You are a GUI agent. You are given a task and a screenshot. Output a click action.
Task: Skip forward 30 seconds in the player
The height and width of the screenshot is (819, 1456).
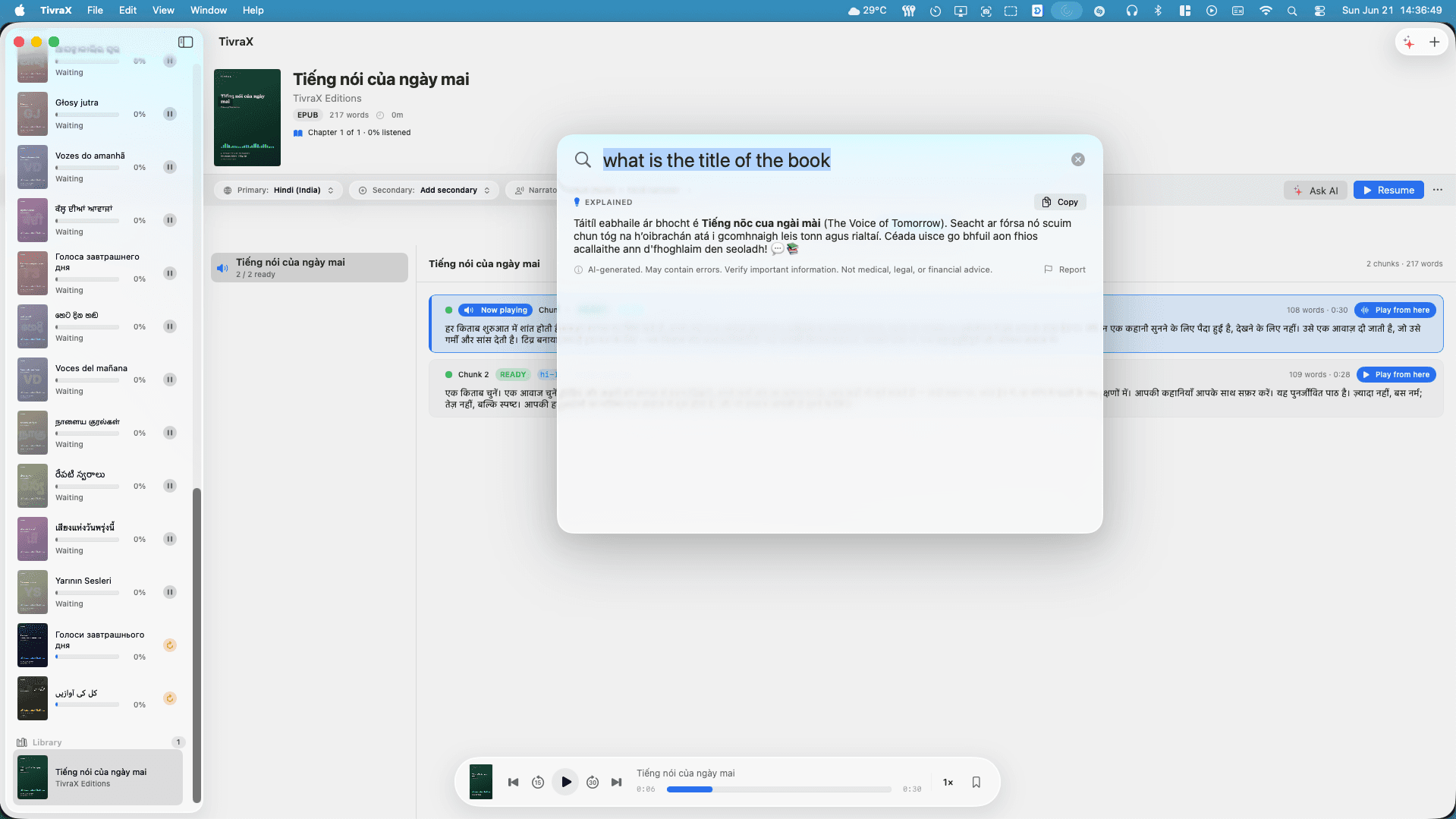tap(593, 782)
